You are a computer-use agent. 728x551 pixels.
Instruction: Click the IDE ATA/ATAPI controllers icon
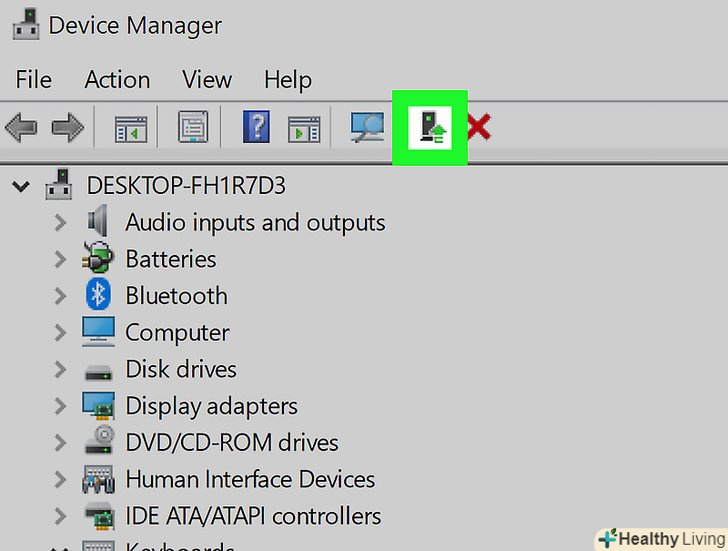99,516
